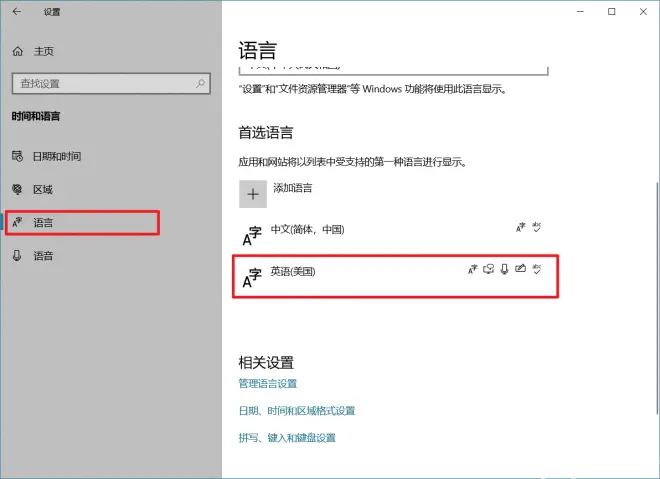Image resolution: width=660 pixels, height=479 pixels.
Task: Click spell-check icon in 英语(美国) row
Action: (537, 269)
